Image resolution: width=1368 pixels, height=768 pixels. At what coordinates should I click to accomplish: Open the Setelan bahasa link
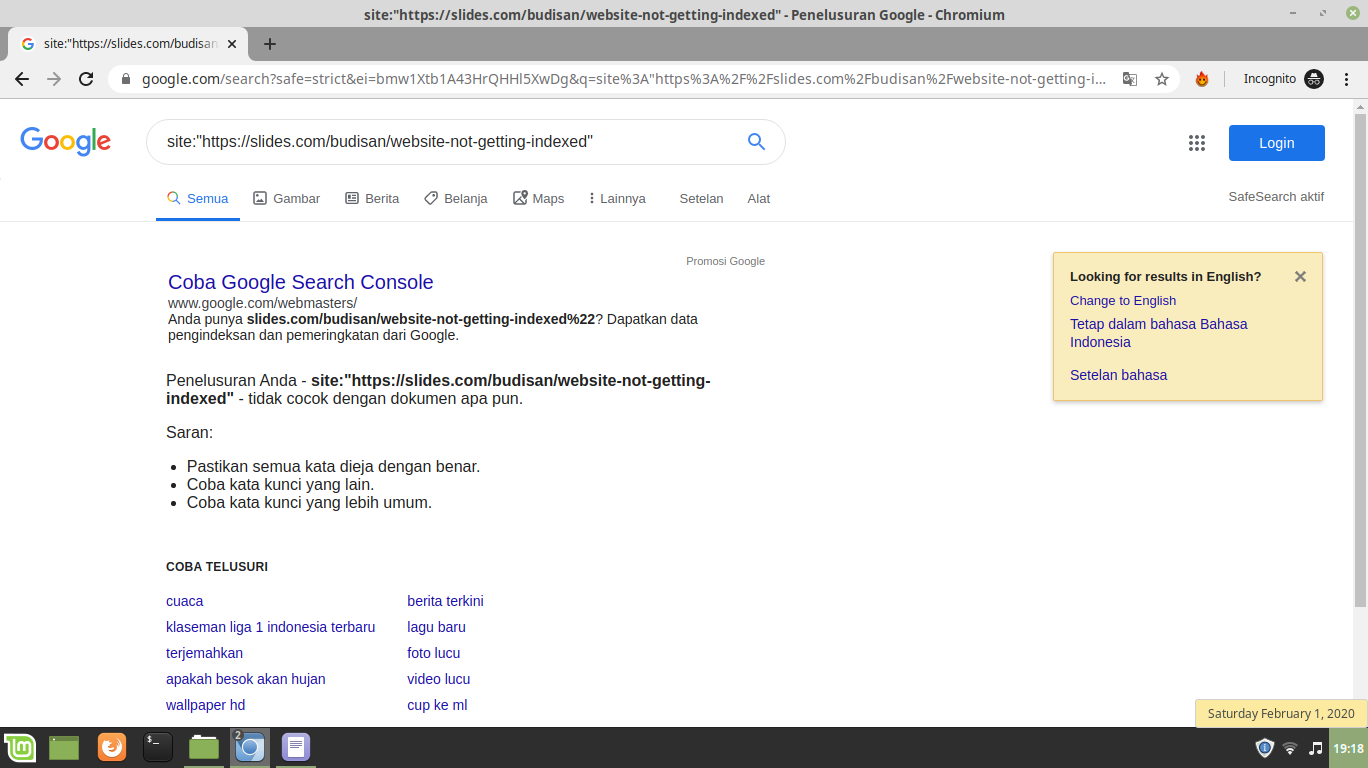[1118, 375]
